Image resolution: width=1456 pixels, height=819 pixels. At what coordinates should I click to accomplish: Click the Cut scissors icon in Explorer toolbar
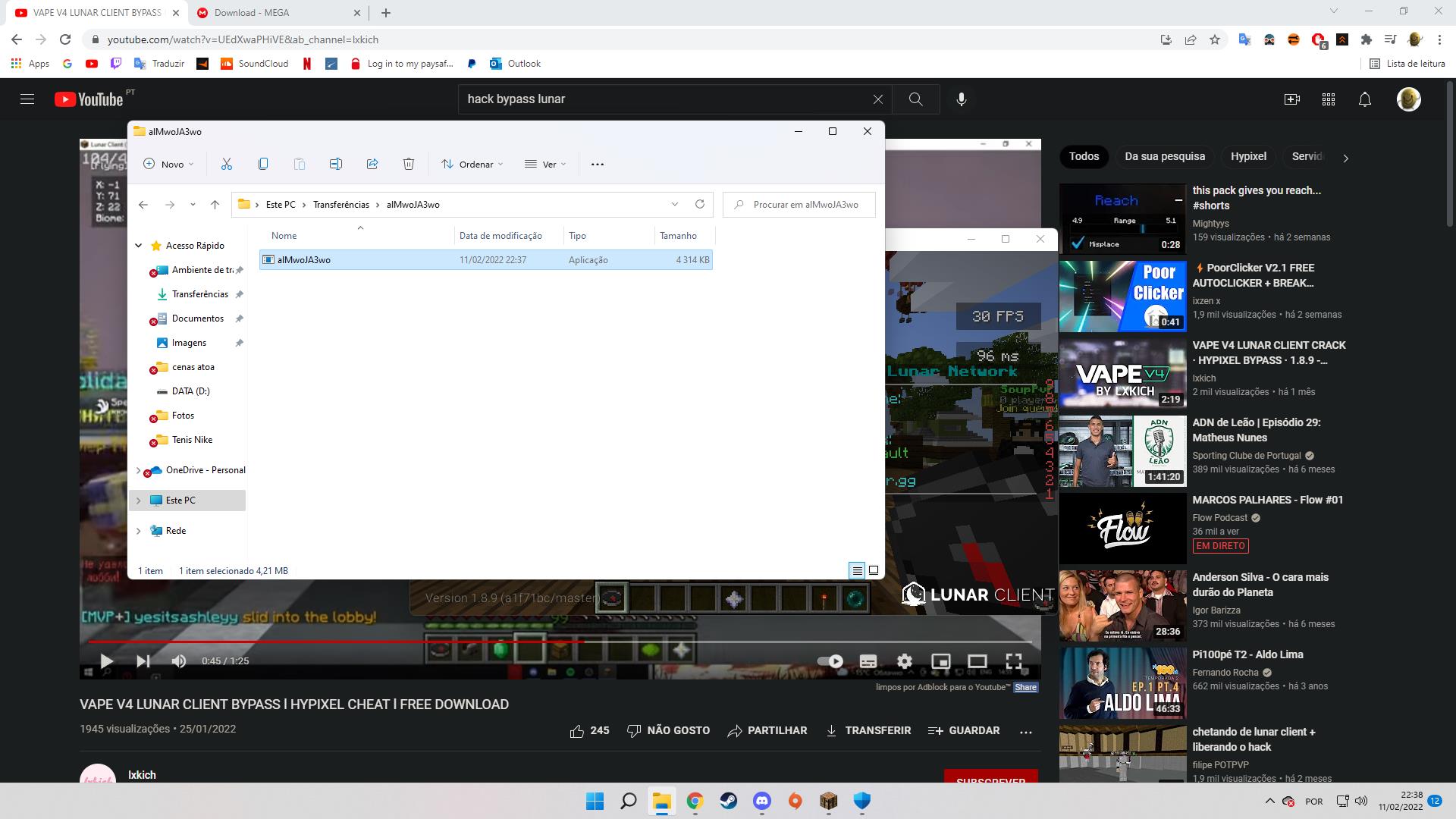pos(226,164)
